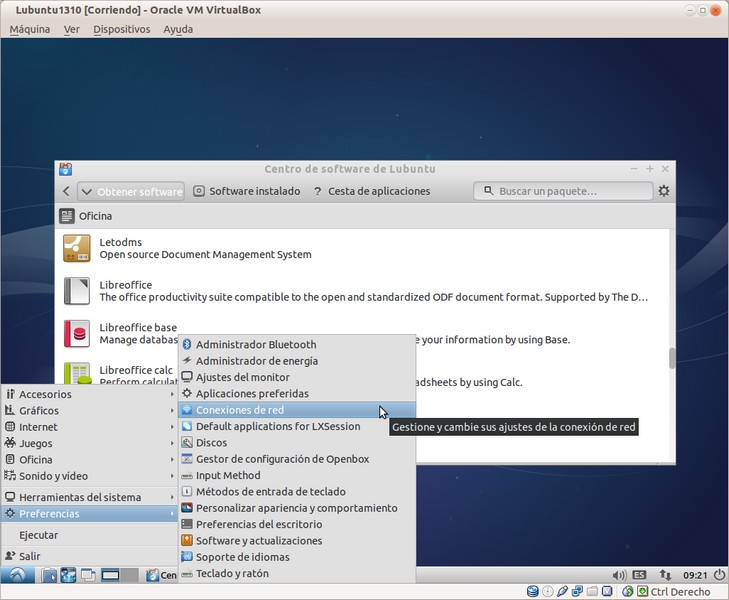
Task: Click the VirtualBox shared folders indicator
Action: (592, 591)
